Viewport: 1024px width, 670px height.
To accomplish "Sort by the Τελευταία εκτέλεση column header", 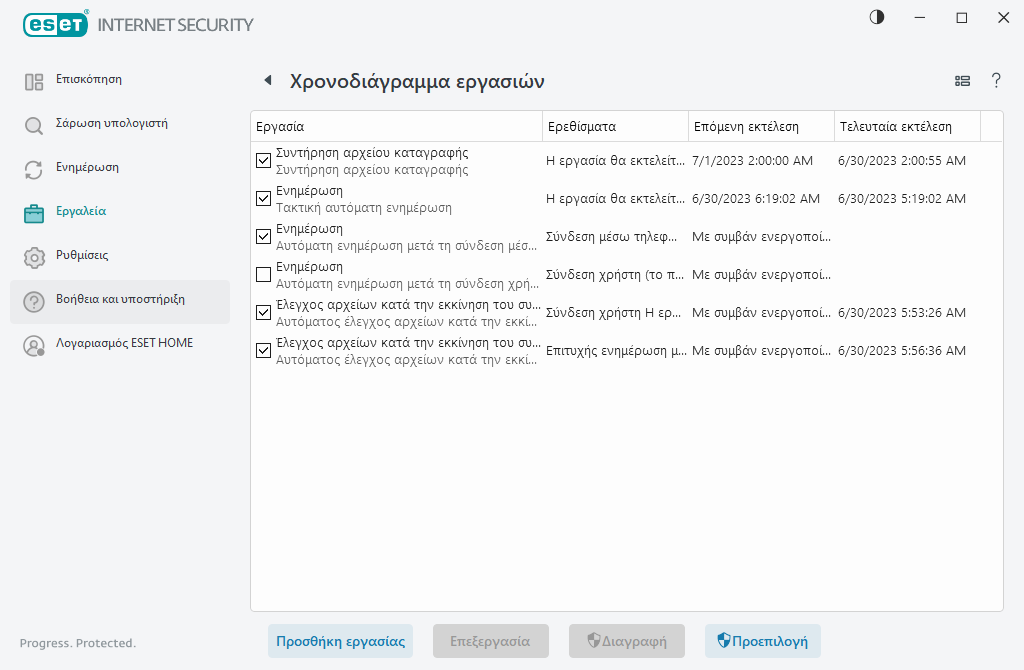I will [x=906, y=127].
